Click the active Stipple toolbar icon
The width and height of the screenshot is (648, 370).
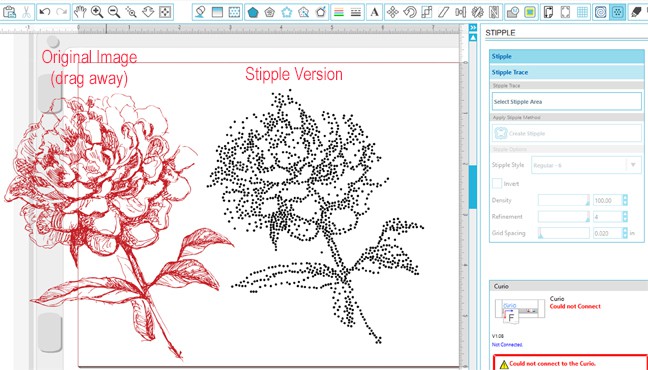pyautogui.click(x=617, y=12)
